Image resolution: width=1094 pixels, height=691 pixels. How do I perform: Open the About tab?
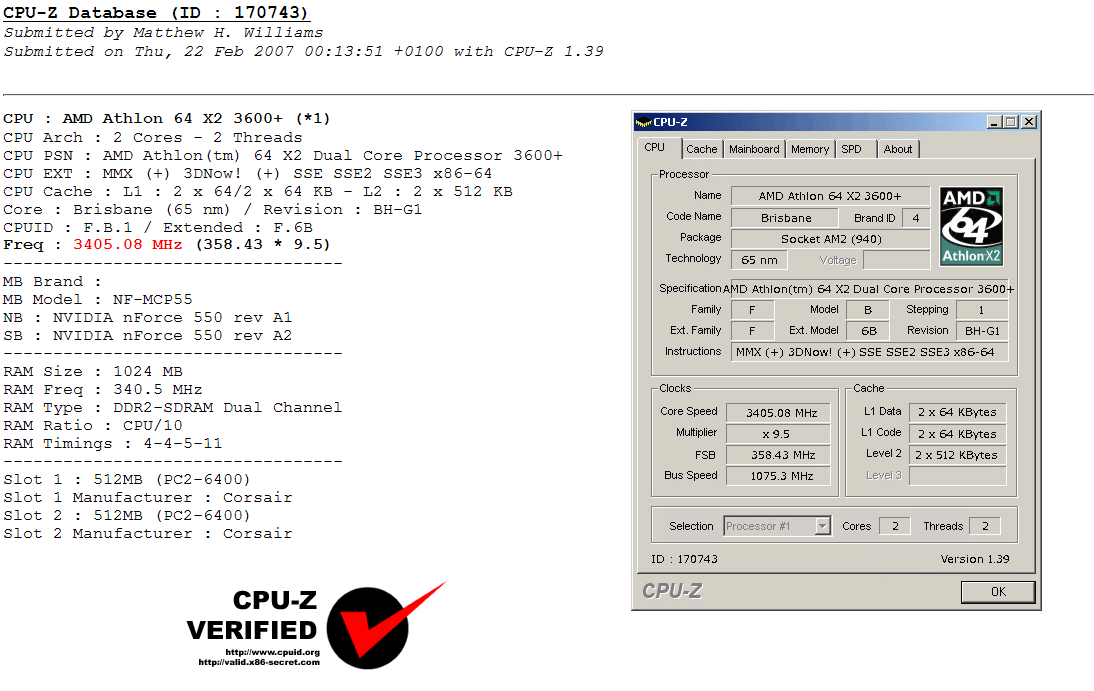(898, 149)
